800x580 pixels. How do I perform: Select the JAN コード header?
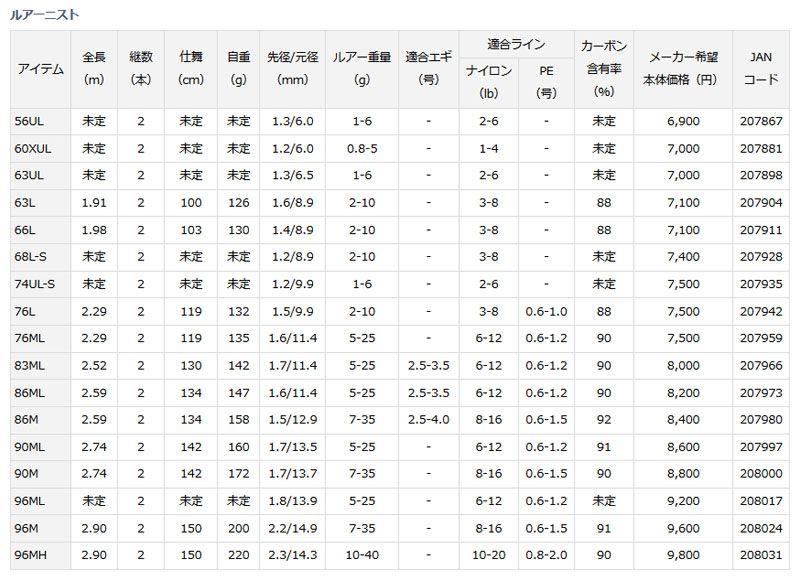point(761,69)
